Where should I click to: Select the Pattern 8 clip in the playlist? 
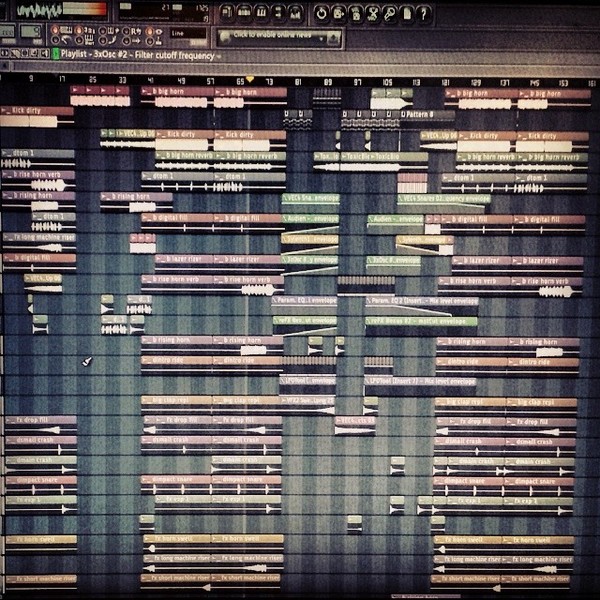(427, 114)
